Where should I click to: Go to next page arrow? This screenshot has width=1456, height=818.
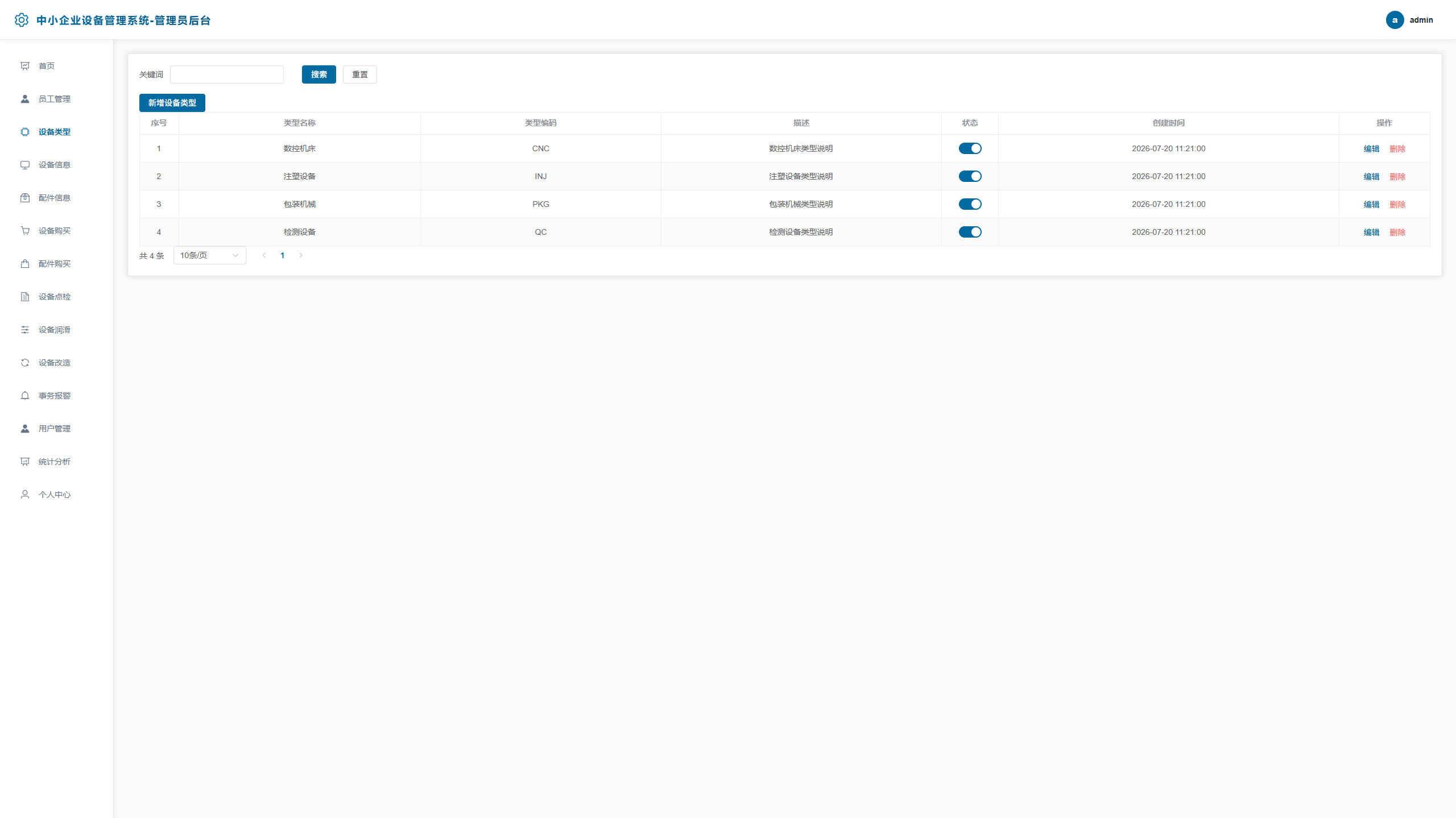[301, 255]
